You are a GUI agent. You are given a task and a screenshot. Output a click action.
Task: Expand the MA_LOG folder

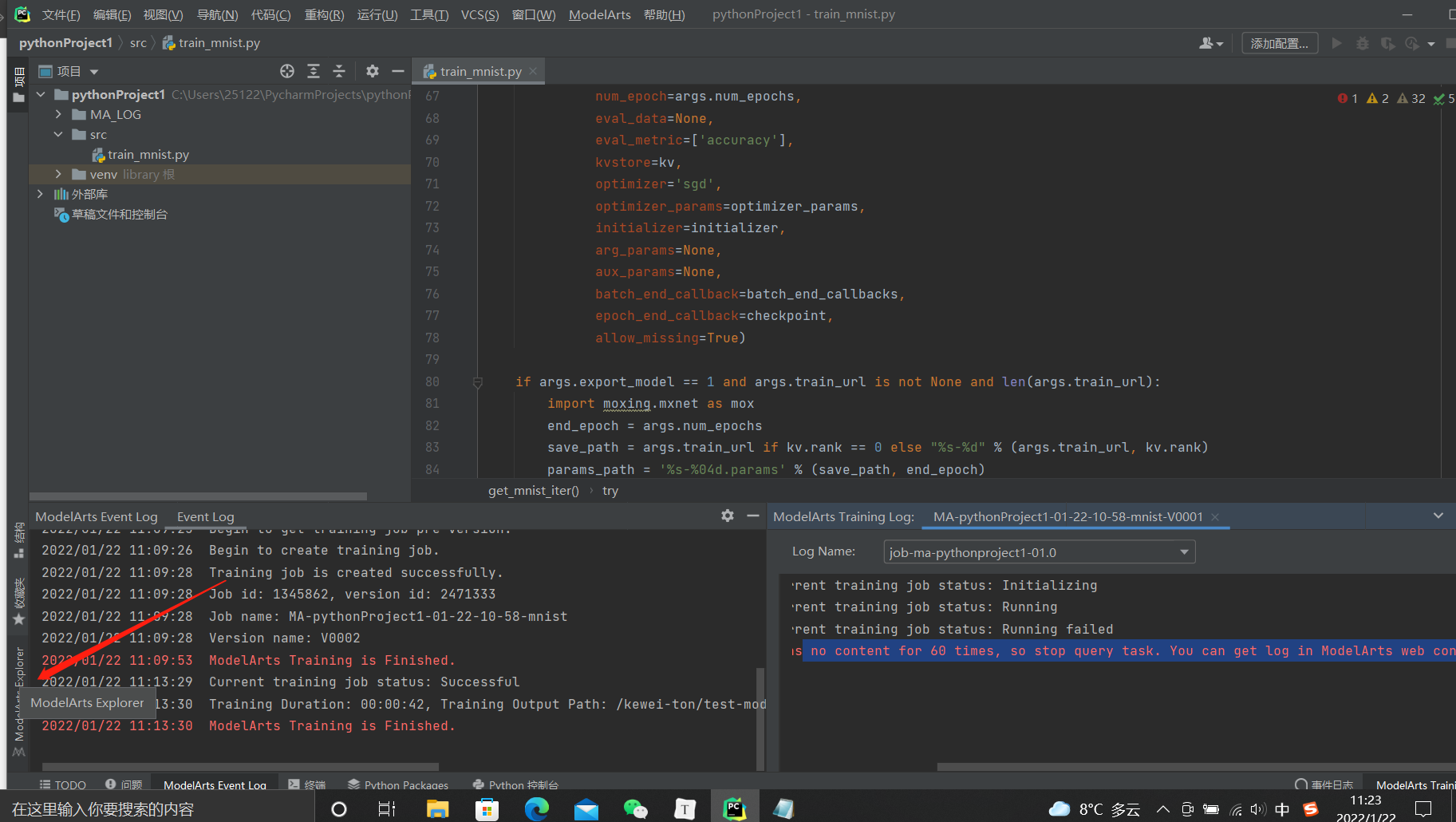pos(58,114)
